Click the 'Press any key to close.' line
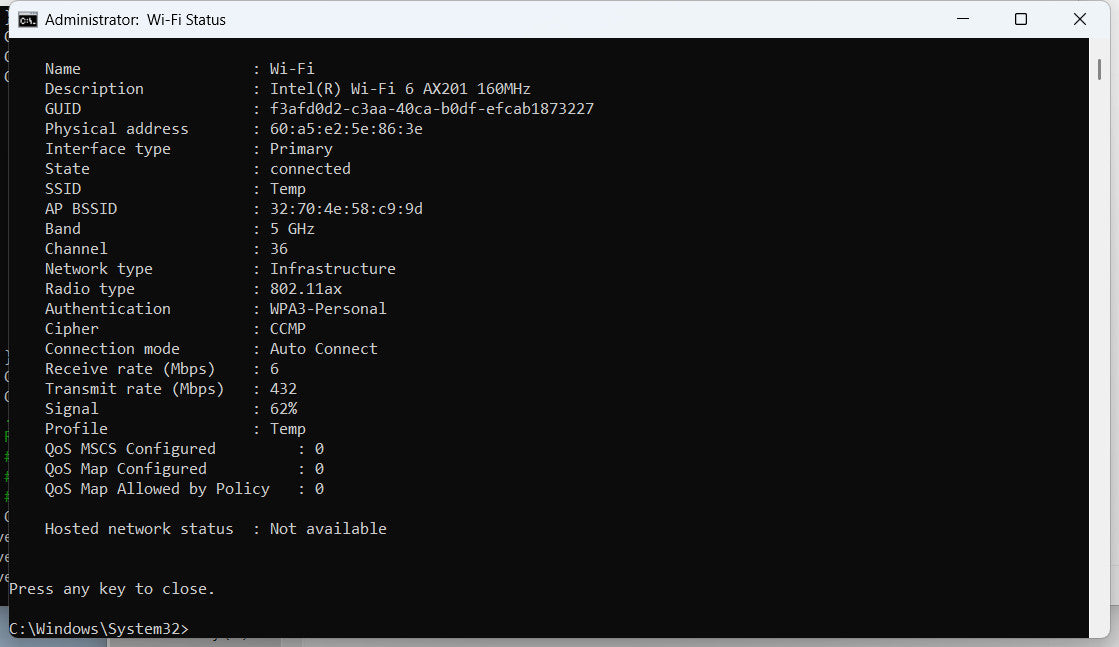Image resolution: width=1119 pixels, height=647 pixels. (112, 589)
